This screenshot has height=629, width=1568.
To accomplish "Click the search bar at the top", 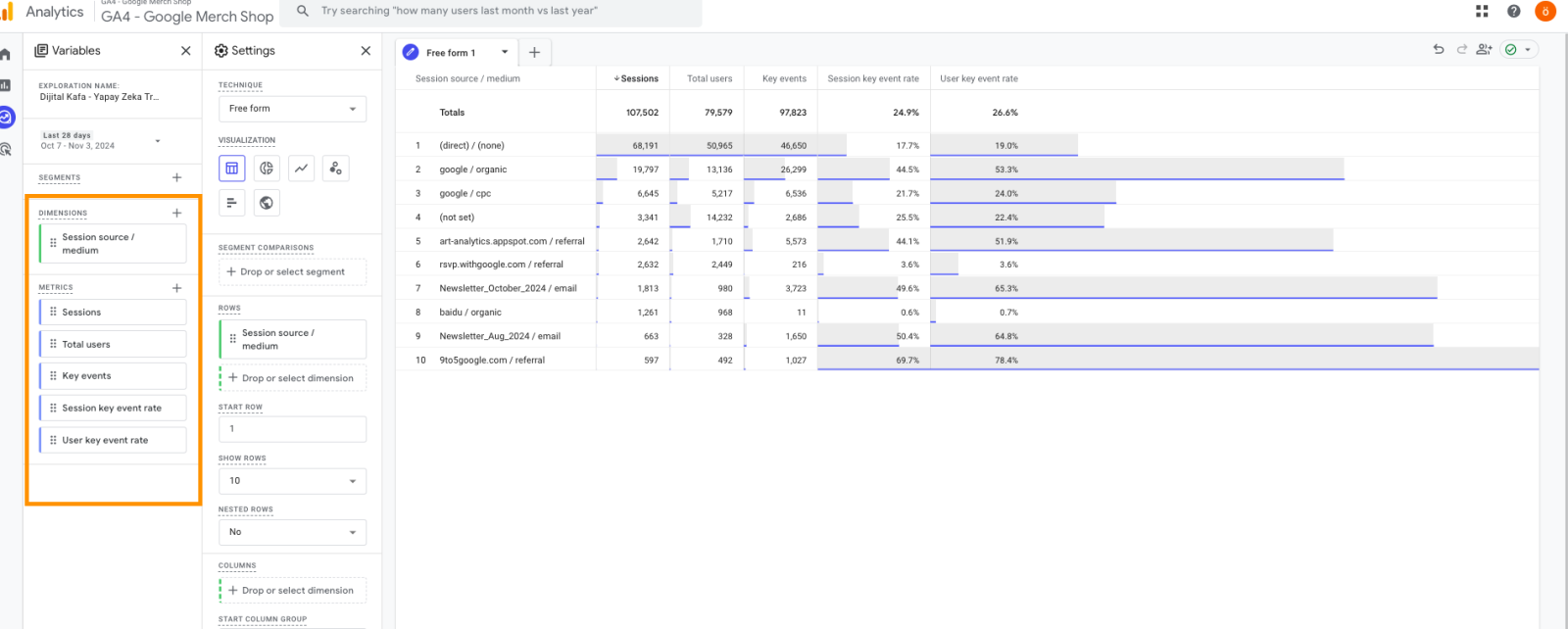I will click(x=492, y=11).
